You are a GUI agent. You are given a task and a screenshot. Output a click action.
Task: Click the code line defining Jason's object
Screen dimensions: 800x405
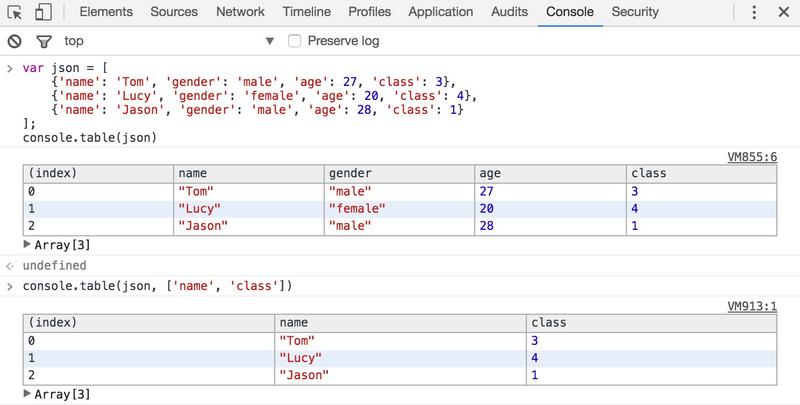click(257, 110)
